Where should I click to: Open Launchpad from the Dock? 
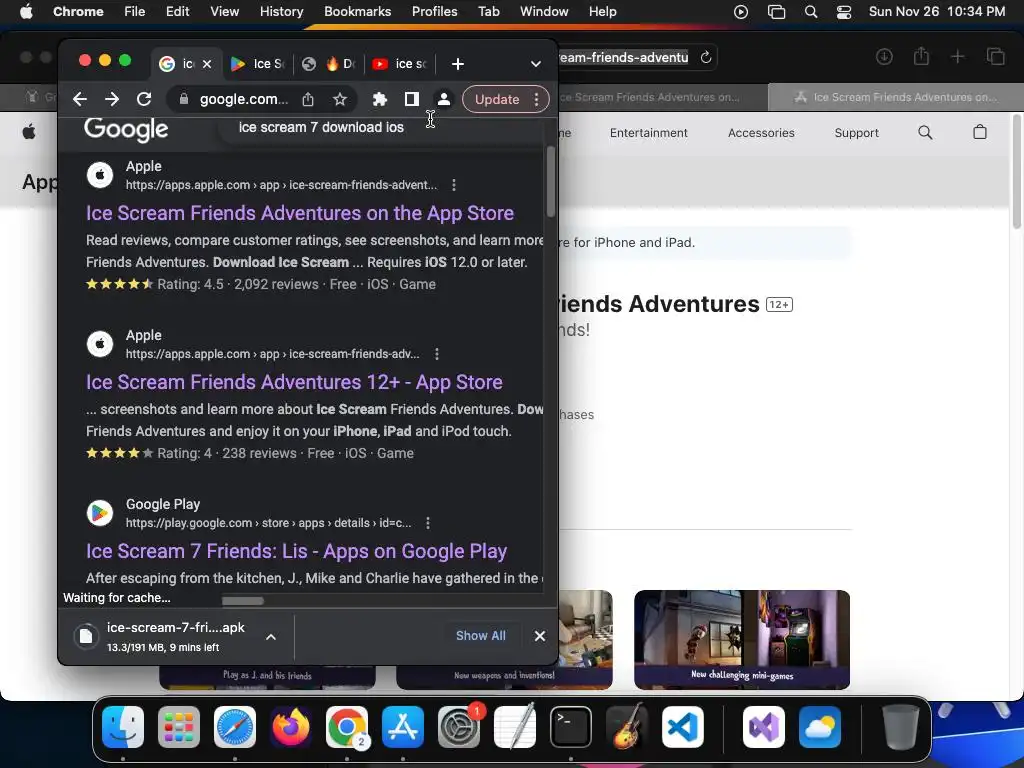(x=179, y=727)
